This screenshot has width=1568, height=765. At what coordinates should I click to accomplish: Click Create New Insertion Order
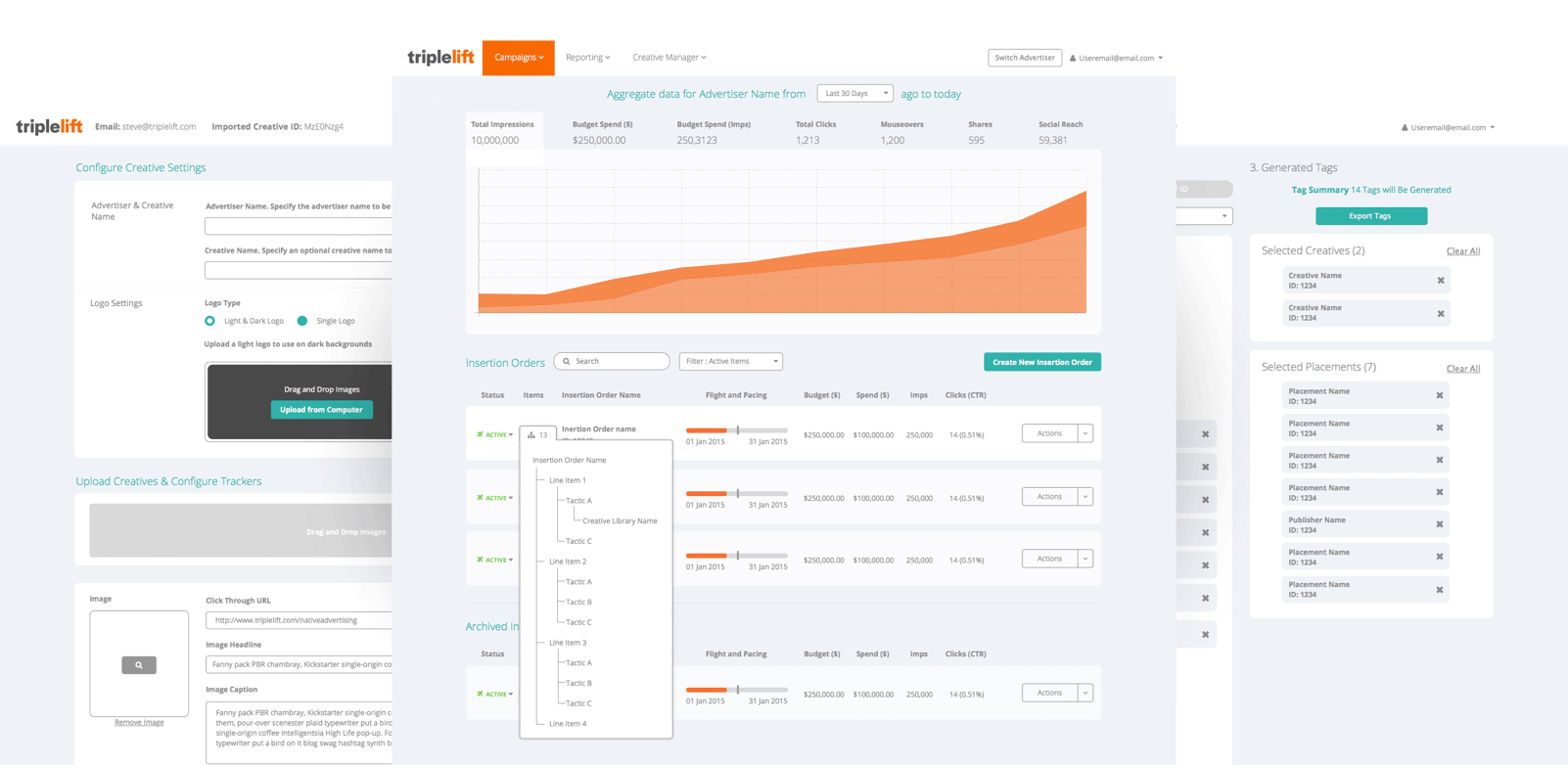pos(1042,362)
